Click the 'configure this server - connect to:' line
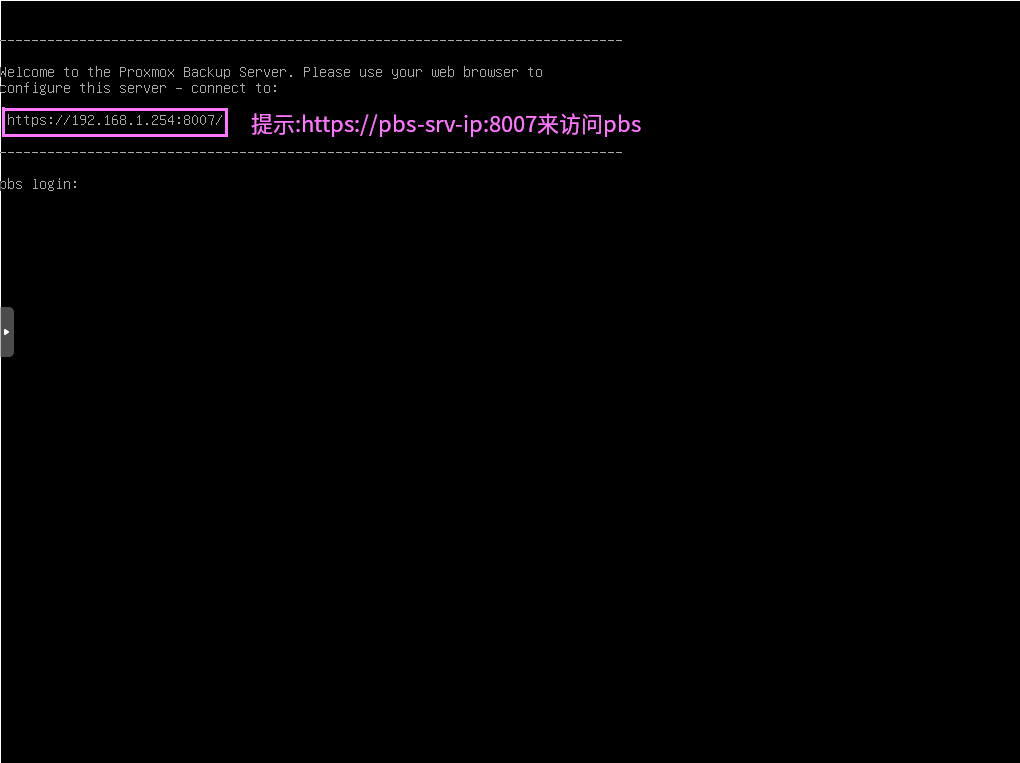The width and height of the screenshot is (1020, 763). pyautogui.click(x=139, y=88)
